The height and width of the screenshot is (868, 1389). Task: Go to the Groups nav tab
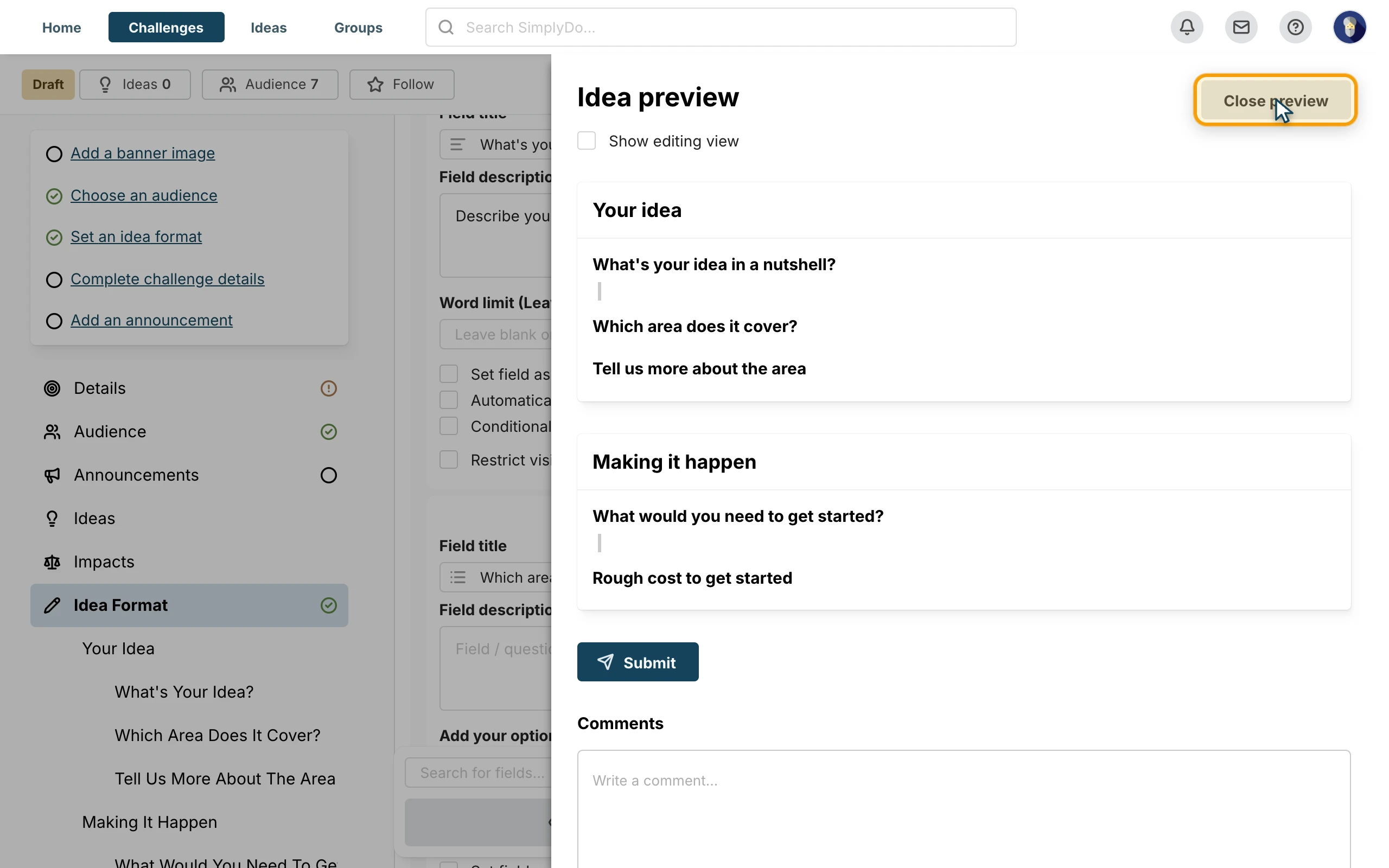tap(358, 27)
